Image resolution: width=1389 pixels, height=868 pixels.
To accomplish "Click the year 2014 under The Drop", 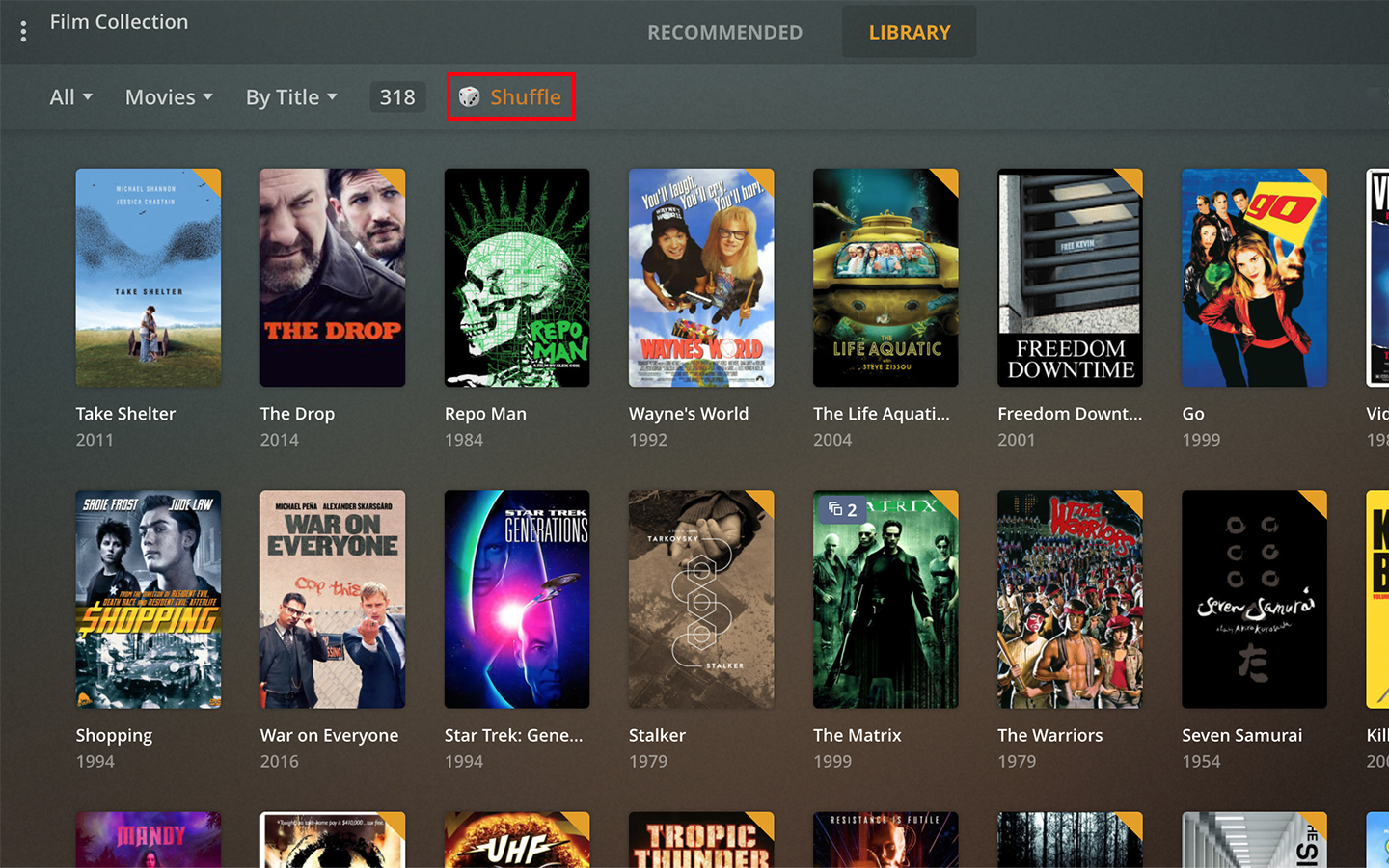I will [x=280, y=440].
